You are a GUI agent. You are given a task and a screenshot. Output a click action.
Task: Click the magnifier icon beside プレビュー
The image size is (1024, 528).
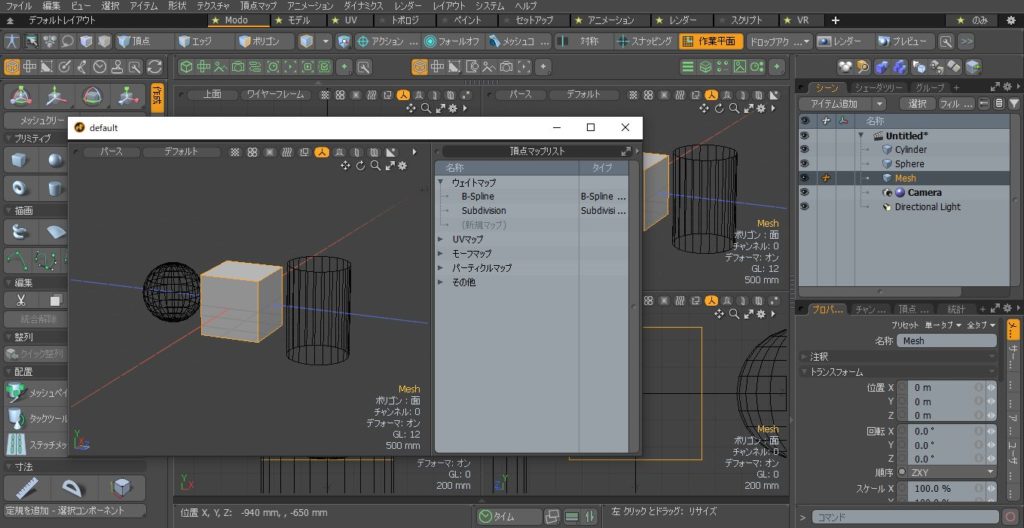(x=946, y=41)
